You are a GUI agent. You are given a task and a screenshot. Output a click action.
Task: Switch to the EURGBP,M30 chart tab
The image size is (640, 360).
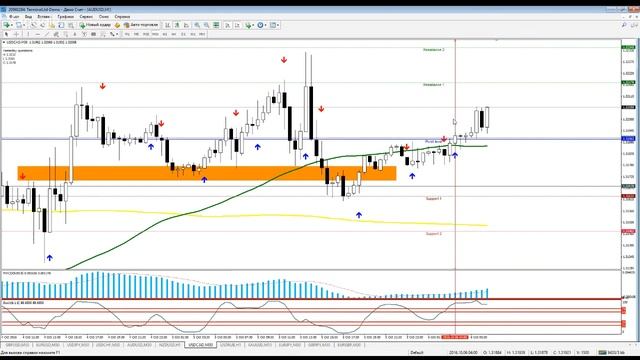(349, 345)
